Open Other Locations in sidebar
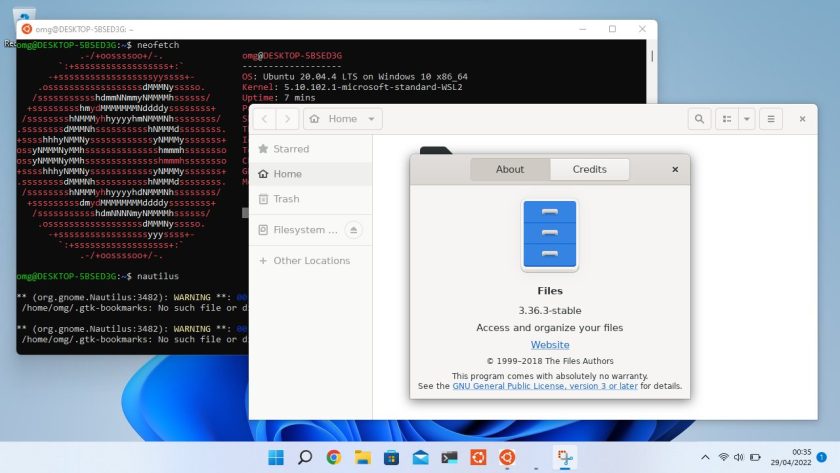 click(x=311, y=260)
